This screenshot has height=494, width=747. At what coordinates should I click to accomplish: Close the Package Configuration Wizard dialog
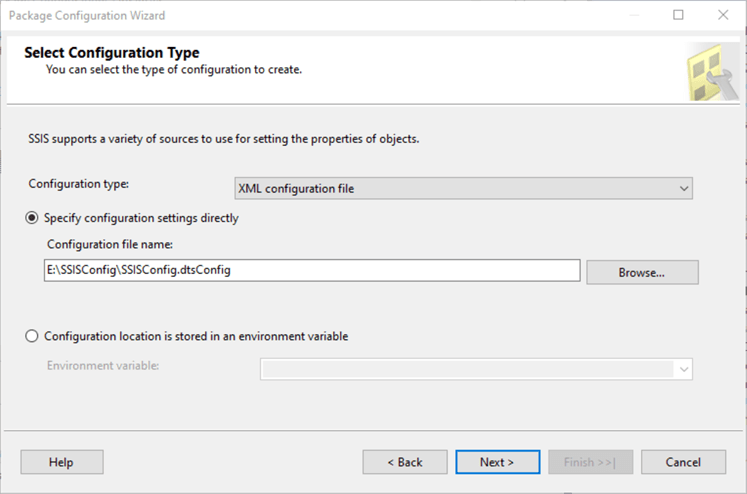pyautogui.click(x=723, y=15)
